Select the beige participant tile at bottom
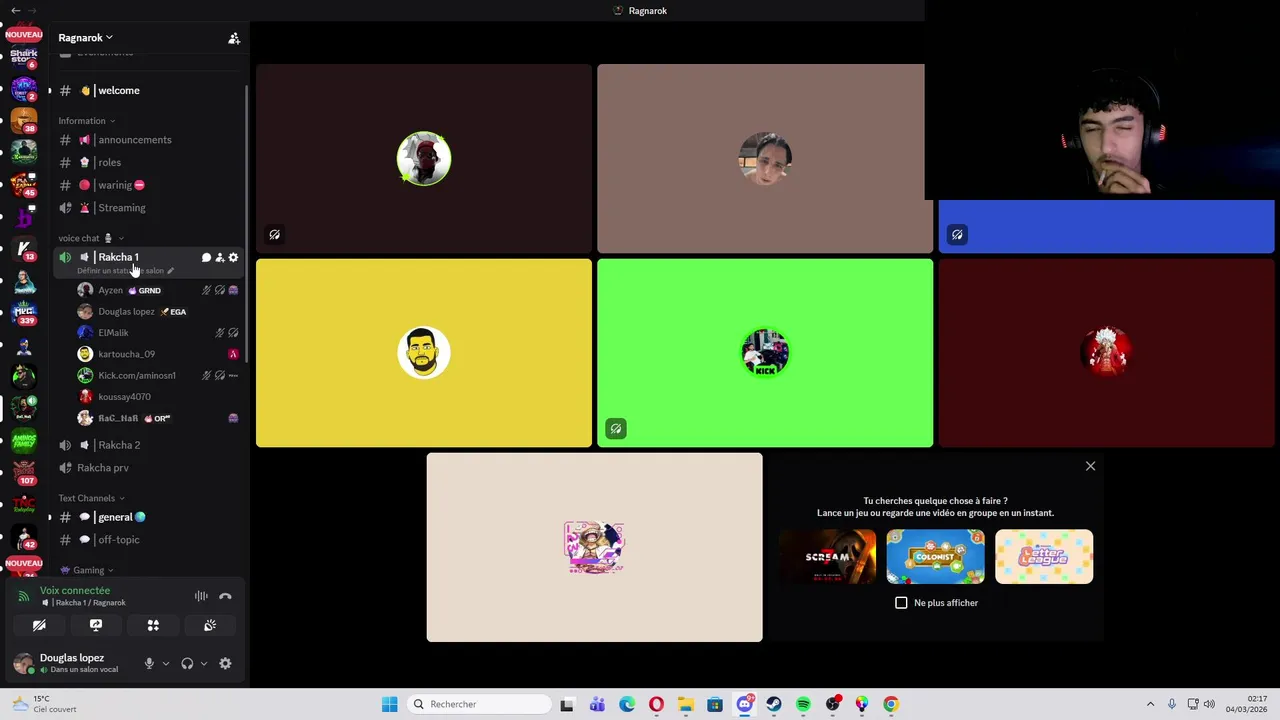Viewport: 1280px width, 720px height. (x=594, y=547)
